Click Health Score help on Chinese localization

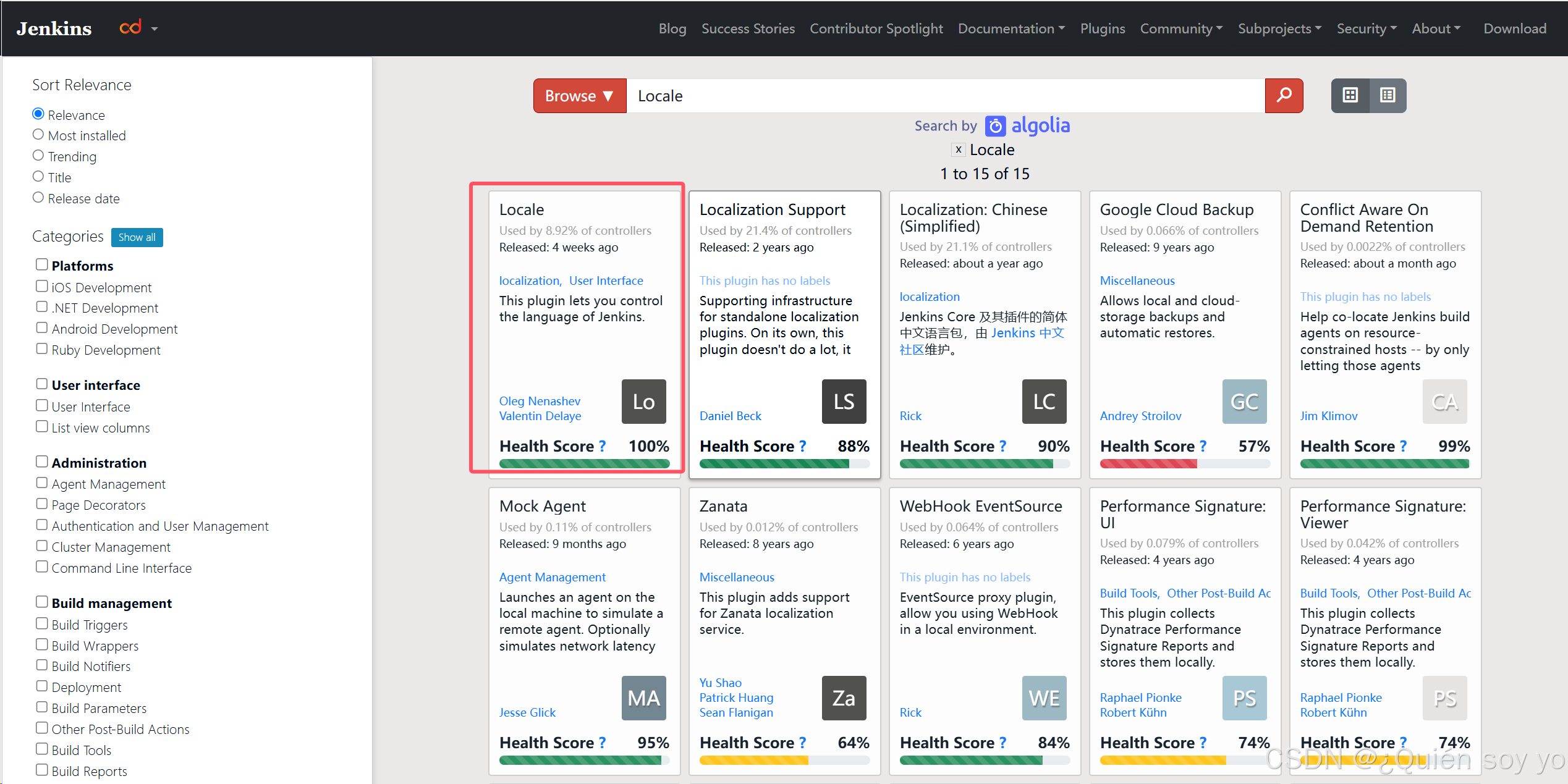tap(1003, 446)
